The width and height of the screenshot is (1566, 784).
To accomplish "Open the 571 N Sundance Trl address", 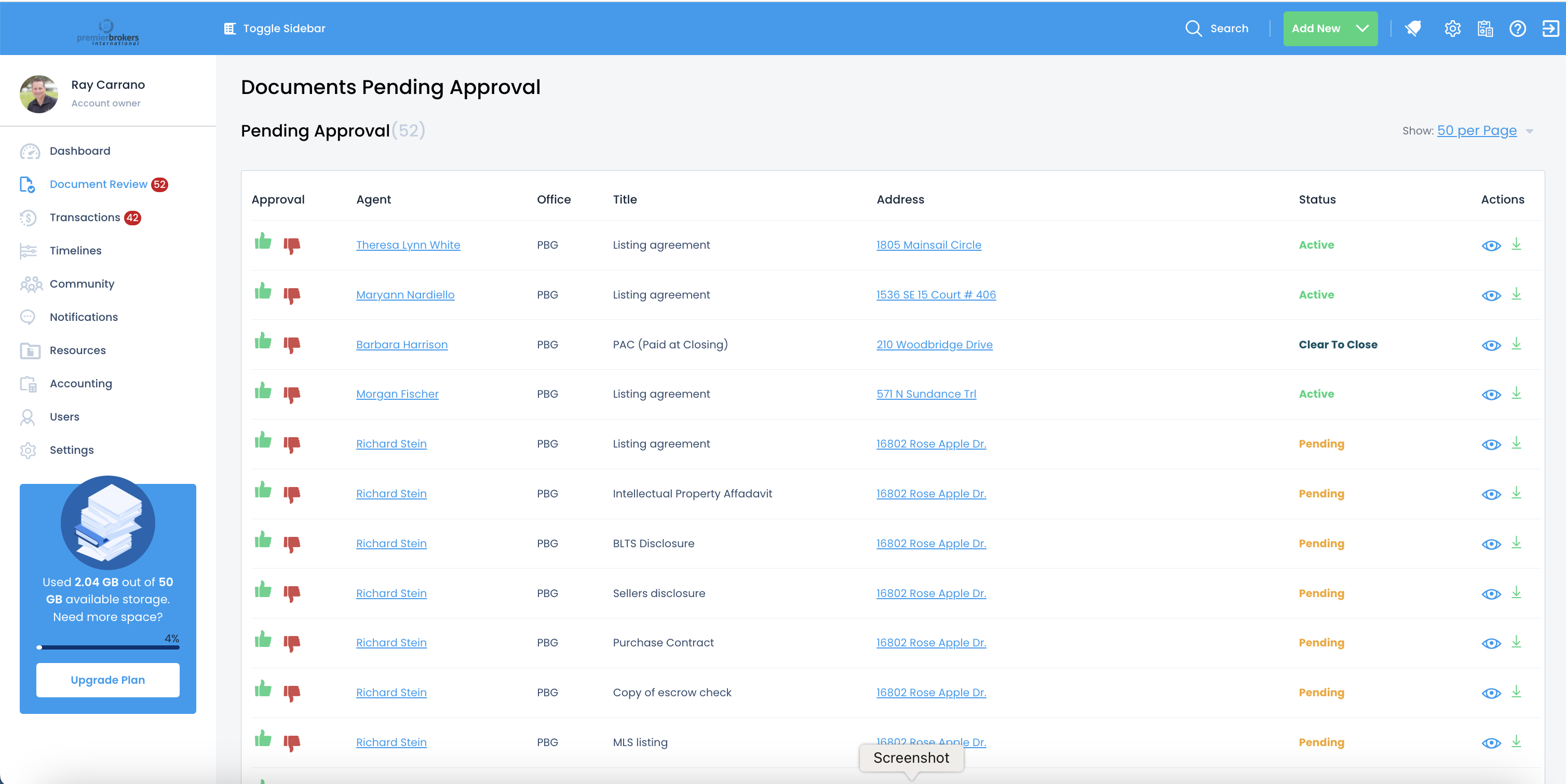I will pyautogui.click(x=926, y=394).
